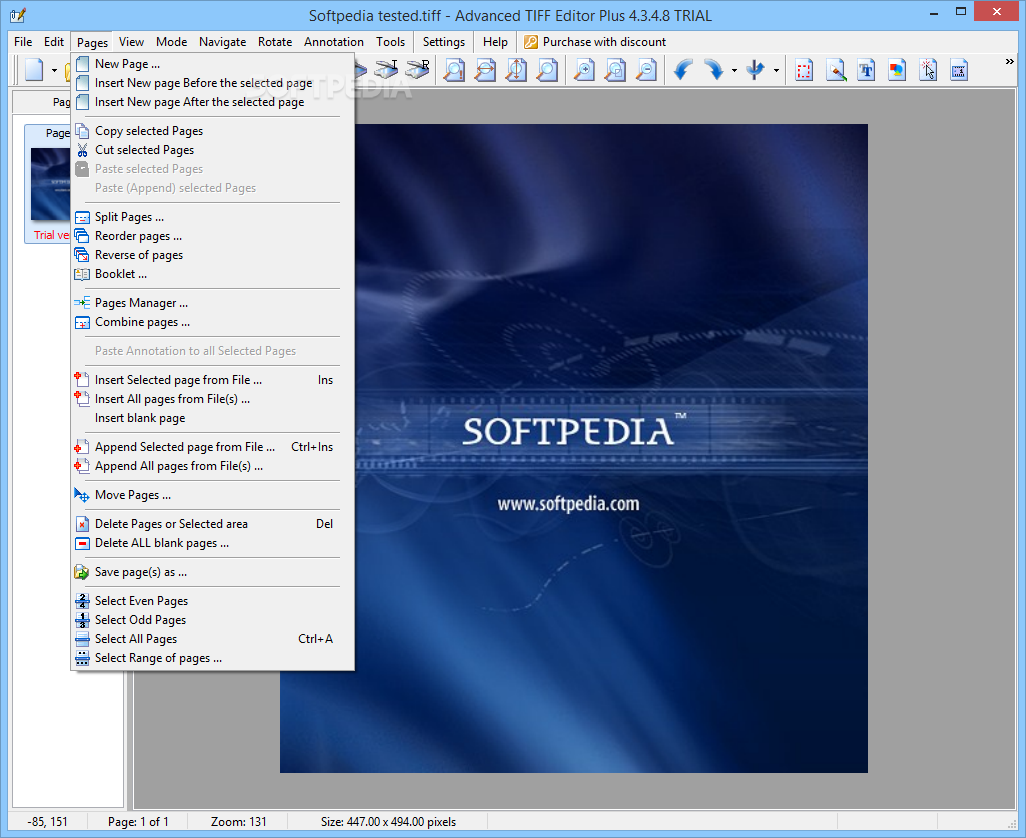Choose Insert blank page
This screenshot has width=1026, height=838.
coord(213,418)
